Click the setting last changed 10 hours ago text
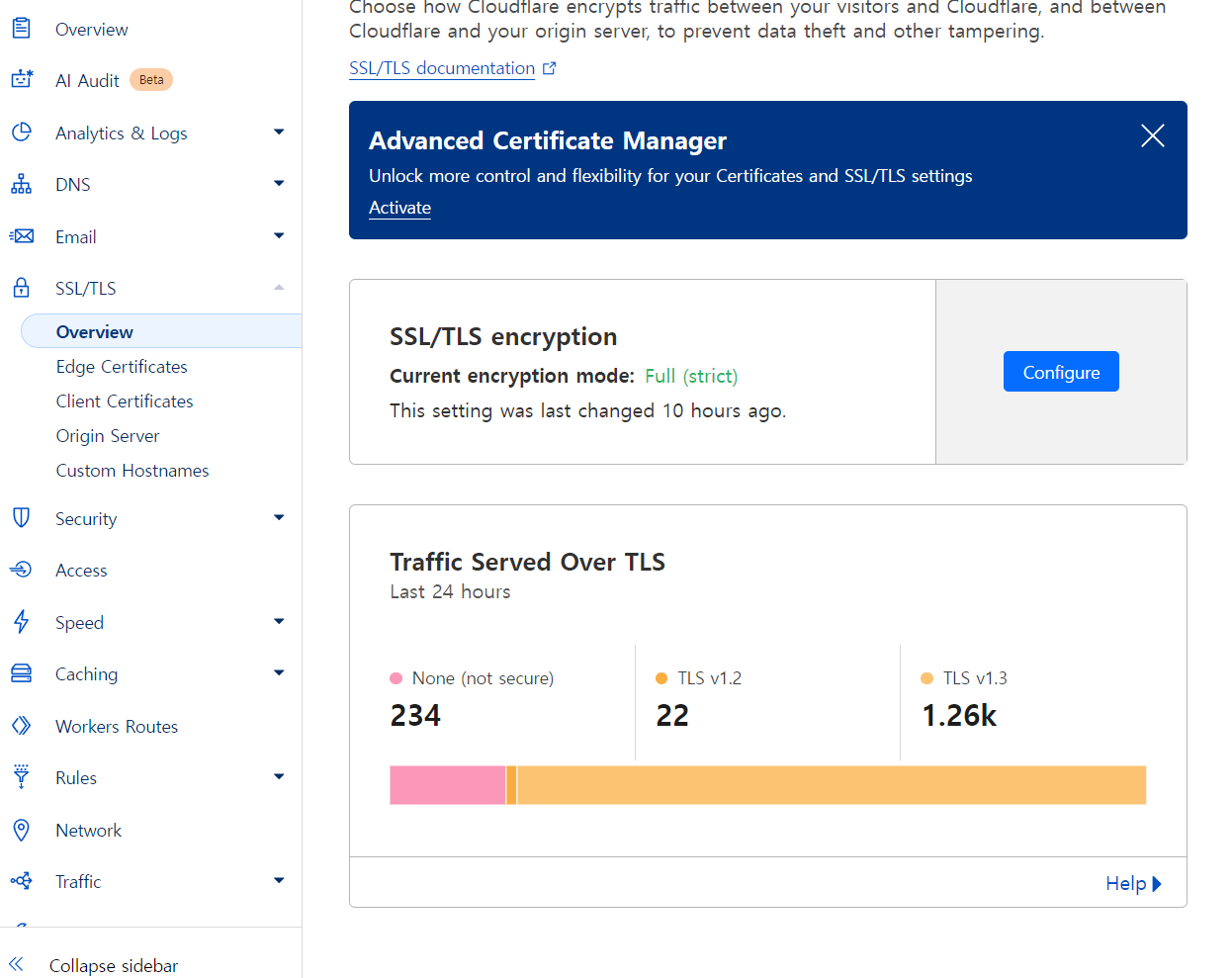Viewport: 1232px width, 978px height. [588, 410]
